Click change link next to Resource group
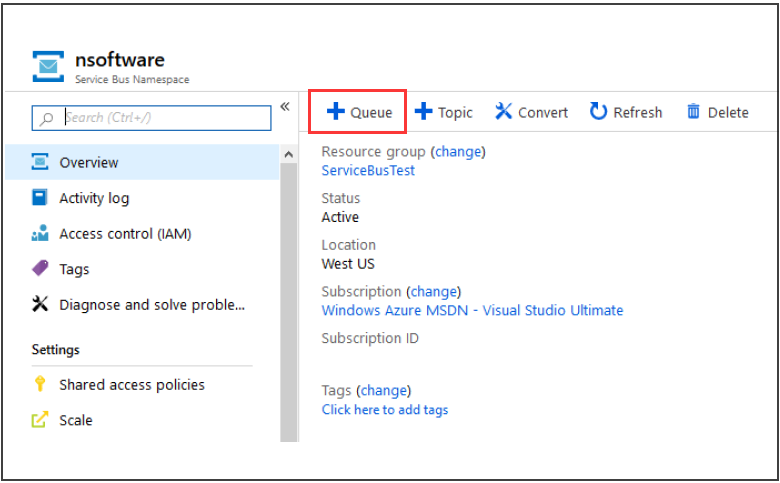 (x=458, y=151)
